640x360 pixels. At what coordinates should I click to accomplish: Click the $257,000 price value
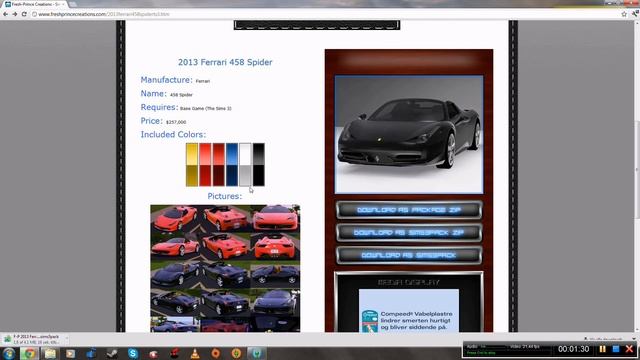176,122
